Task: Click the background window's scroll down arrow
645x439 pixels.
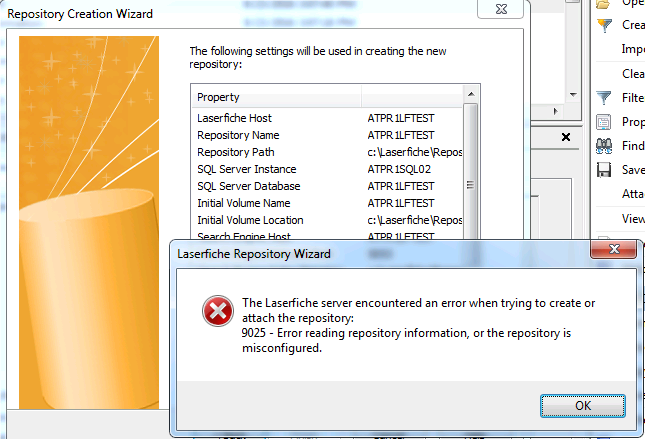Action: 573,95
